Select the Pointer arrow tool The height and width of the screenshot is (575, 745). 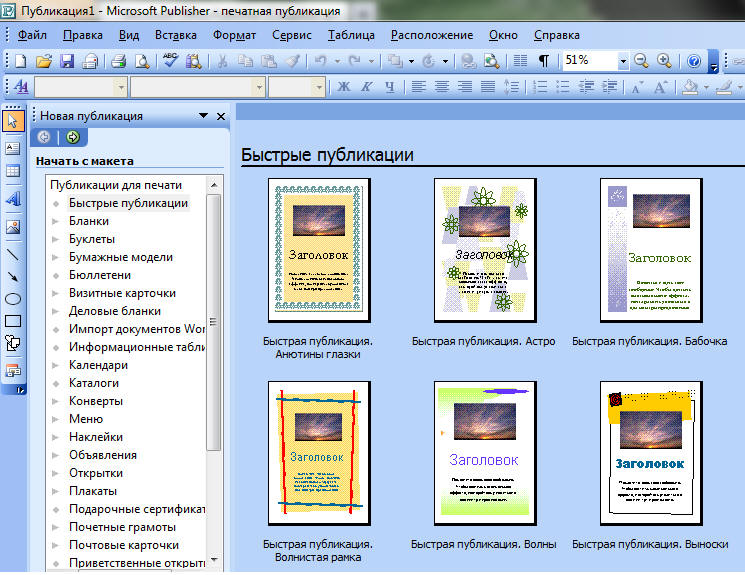(x=13, y=122)
